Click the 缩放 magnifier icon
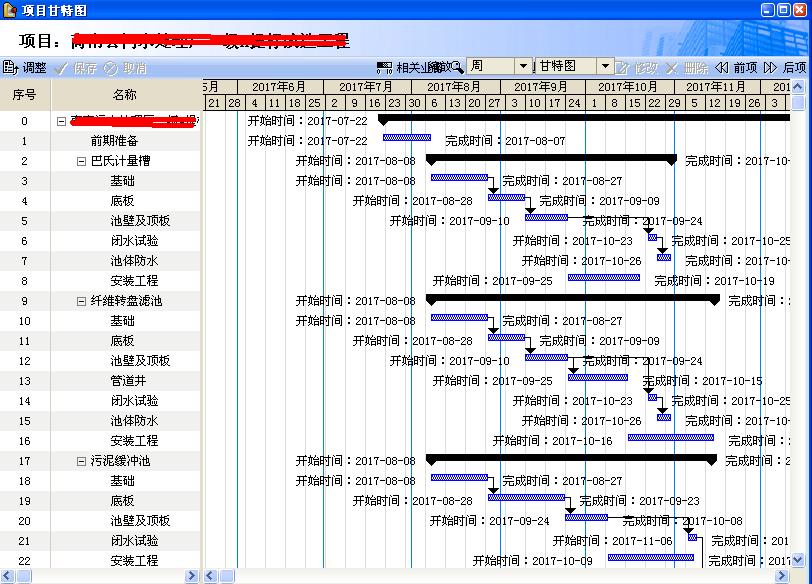The width and height of the screenshot is (812, 584). 457,67
